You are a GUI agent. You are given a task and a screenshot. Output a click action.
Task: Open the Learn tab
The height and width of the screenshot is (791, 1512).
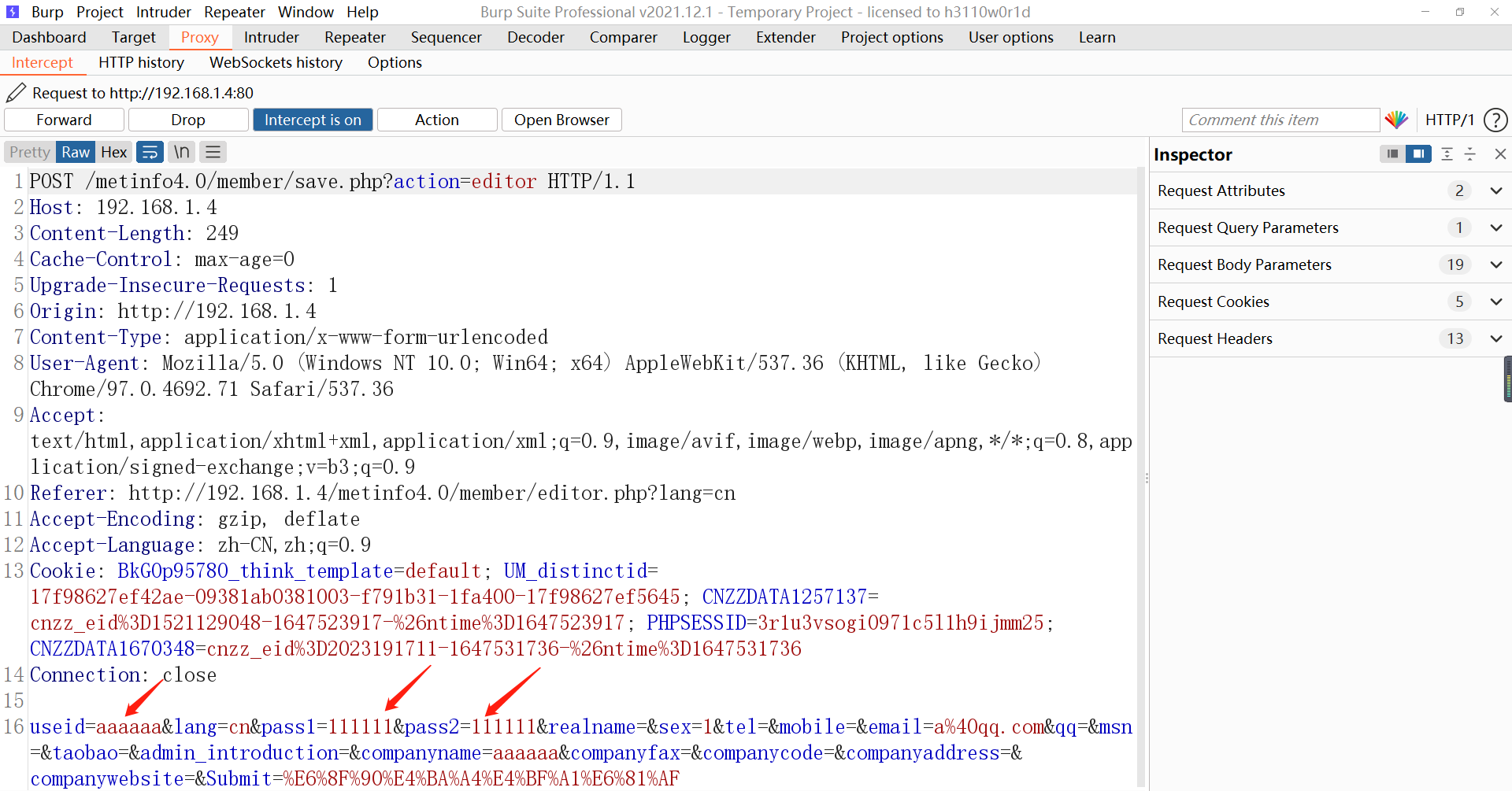click(x=1097, y=37)
